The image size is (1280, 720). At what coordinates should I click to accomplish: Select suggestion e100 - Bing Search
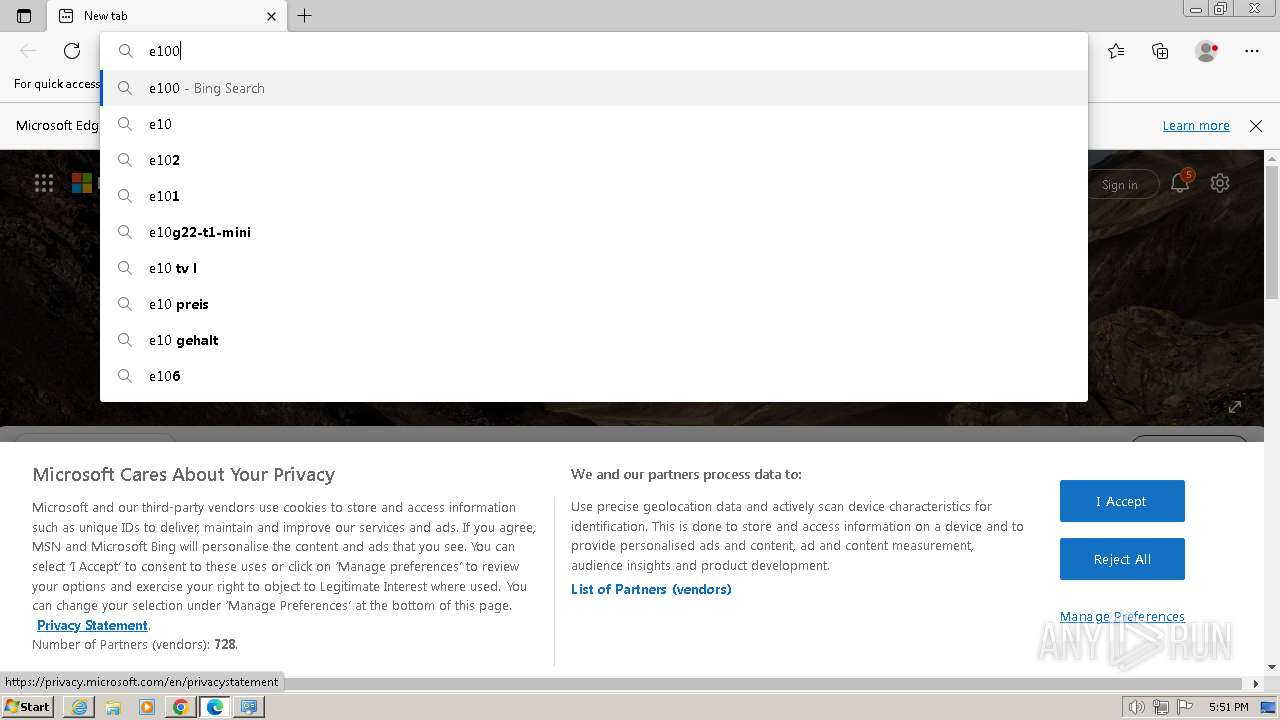tap(594, 88)
